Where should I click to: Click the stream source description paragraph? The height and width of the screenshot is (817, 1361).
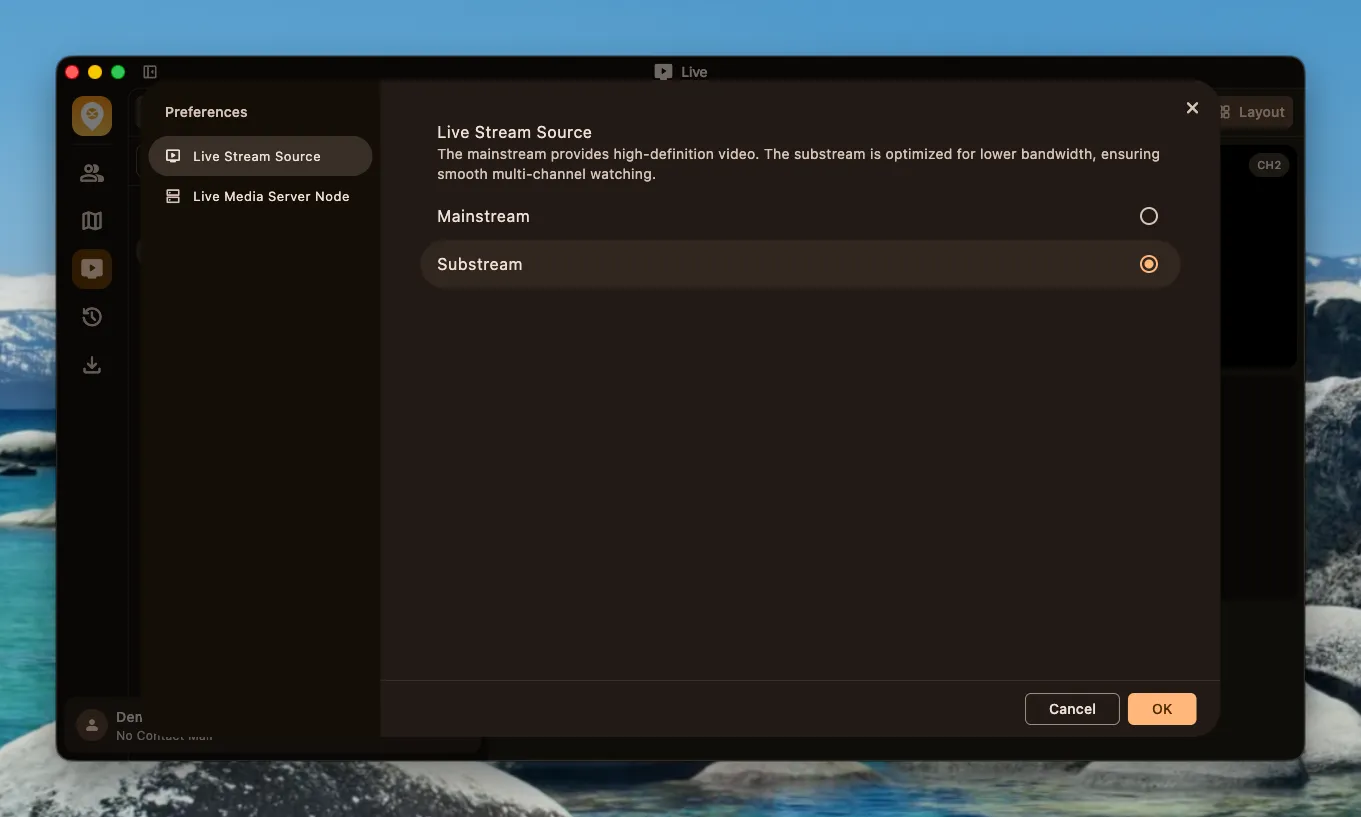coord(798,164)
